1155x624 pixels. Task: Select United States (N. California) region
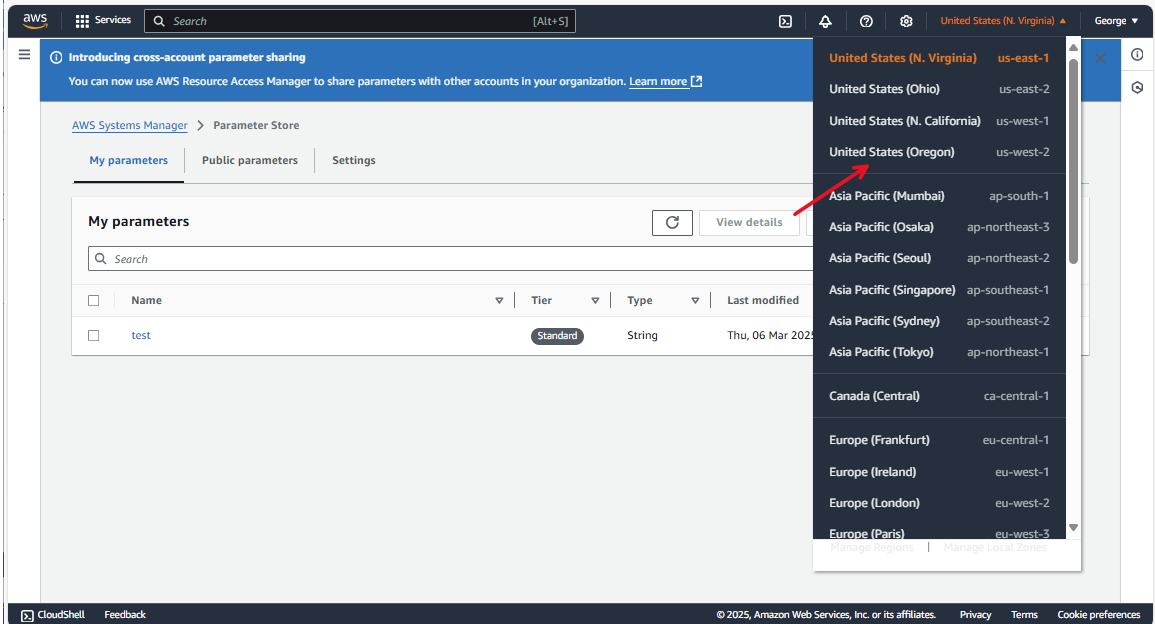click(x=939, y=121)
